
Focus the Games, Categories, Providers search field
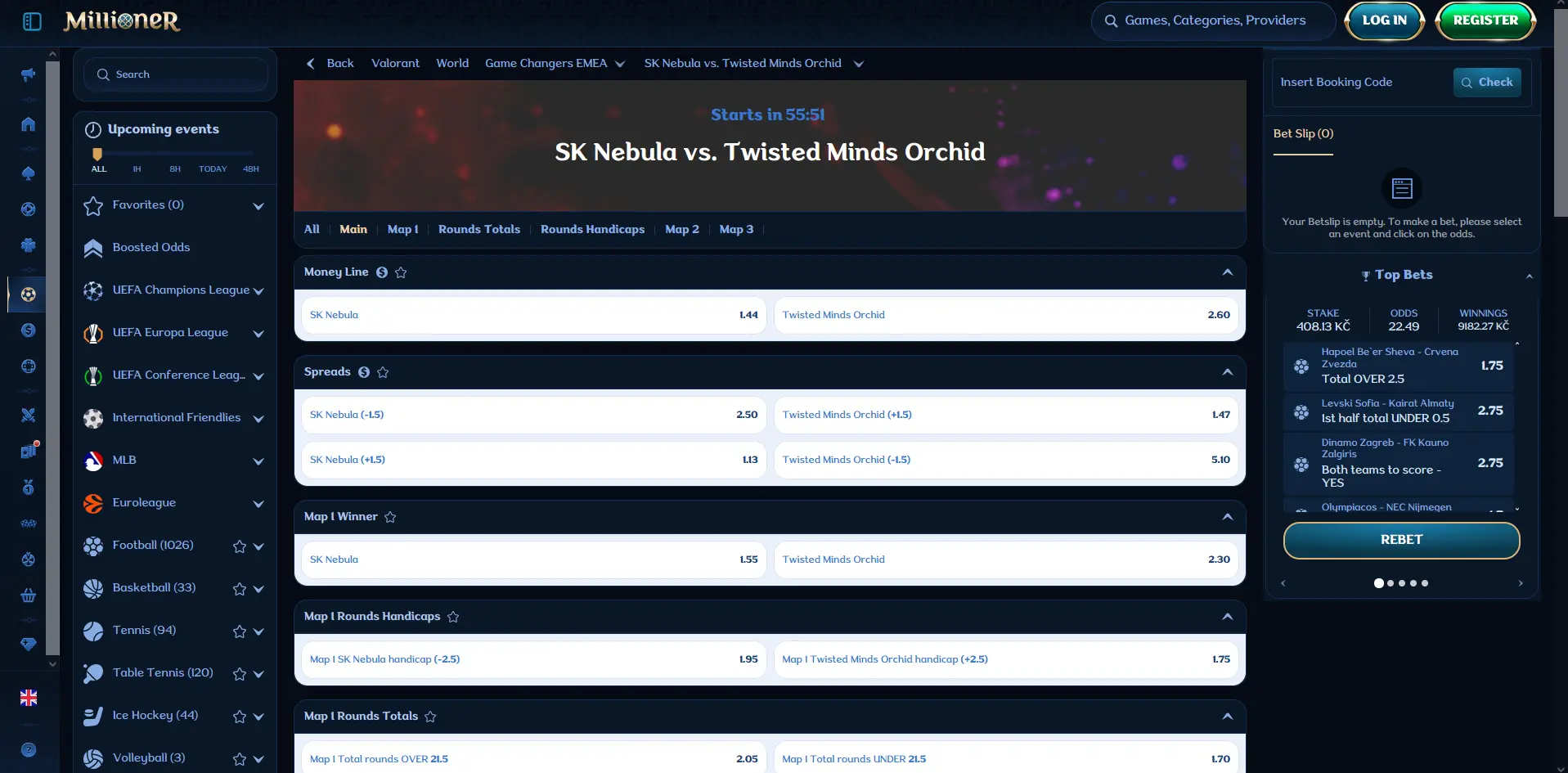pos(1214,20)
